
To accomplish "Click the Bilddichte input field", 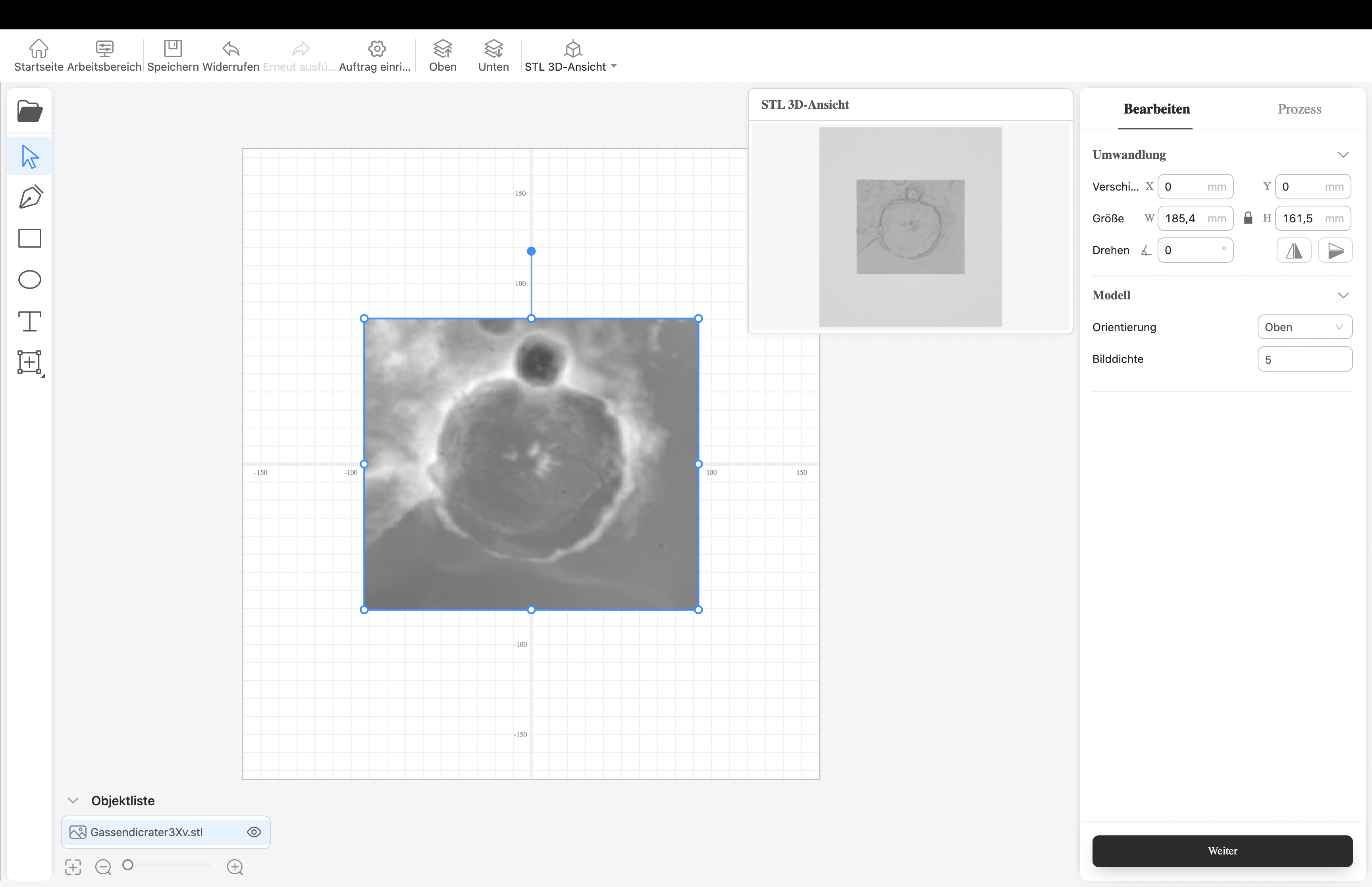I will click(x=1304, y=359).
